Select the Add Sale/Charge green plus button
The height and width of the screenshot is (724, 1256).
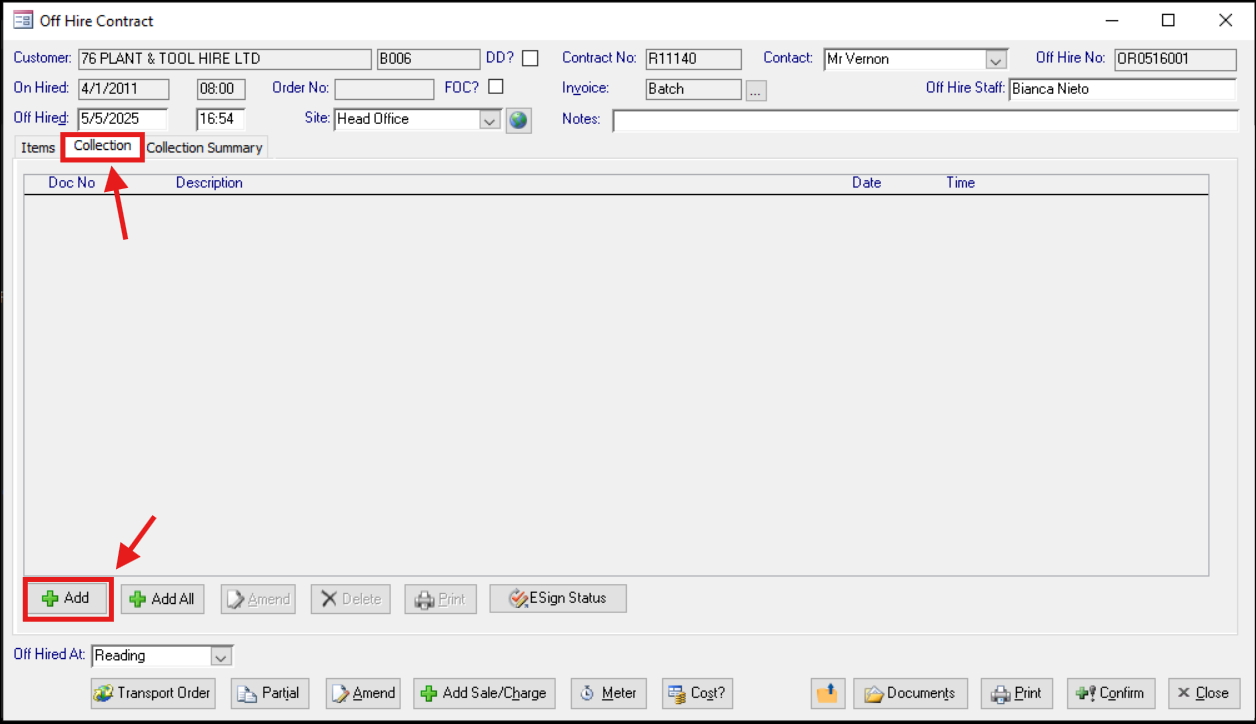(x=484, y=693)
